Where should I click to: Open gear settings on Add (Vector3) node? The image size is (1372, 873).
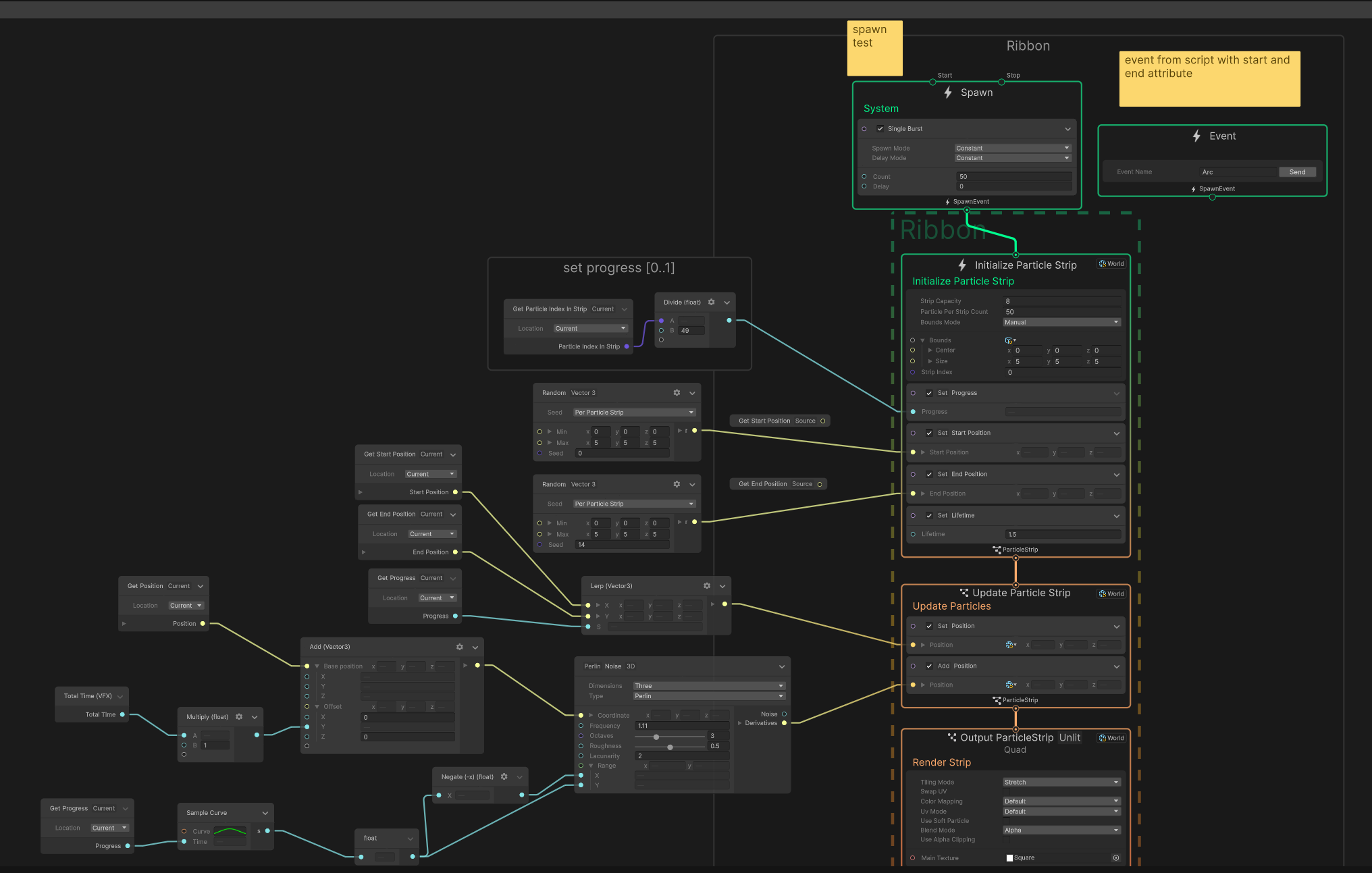pos(460,647)
